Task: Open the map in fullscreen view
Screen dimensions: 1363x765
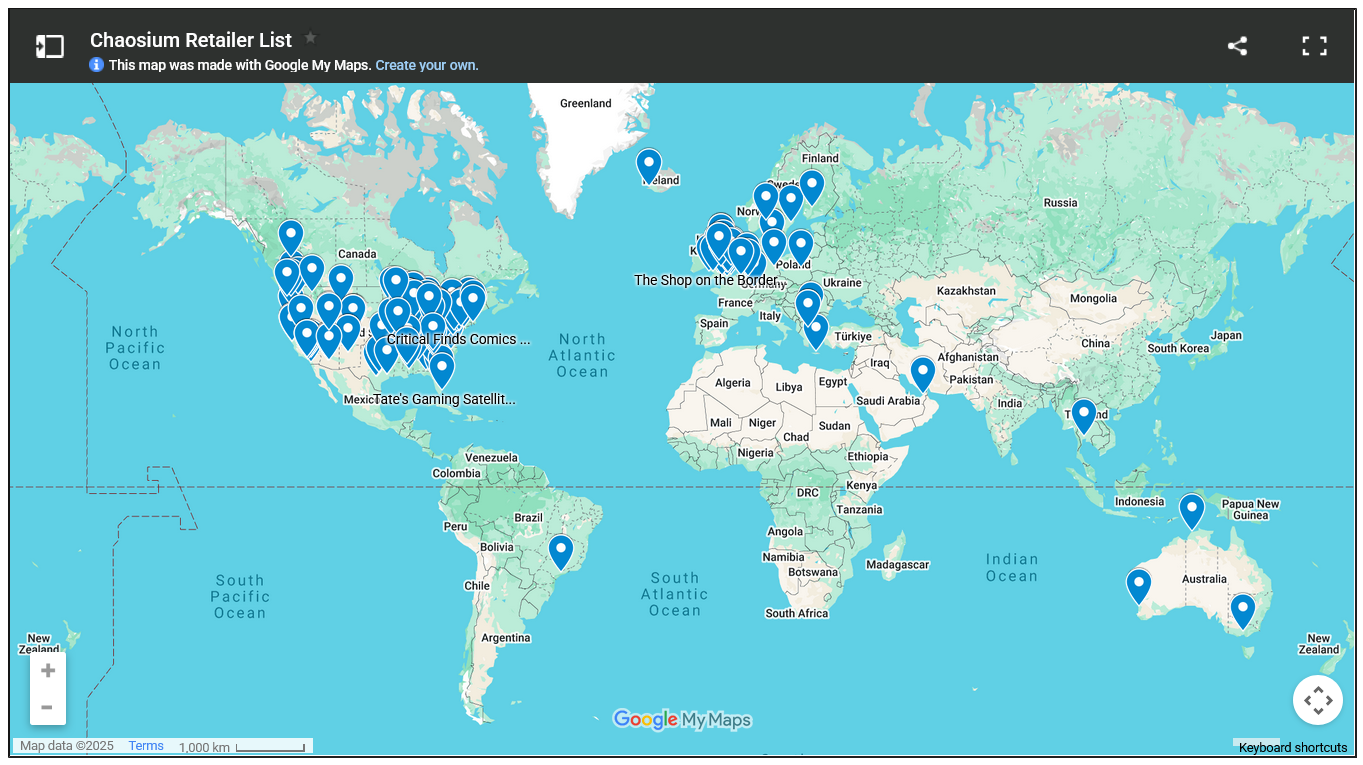Action: click(x=1314, y=46)
